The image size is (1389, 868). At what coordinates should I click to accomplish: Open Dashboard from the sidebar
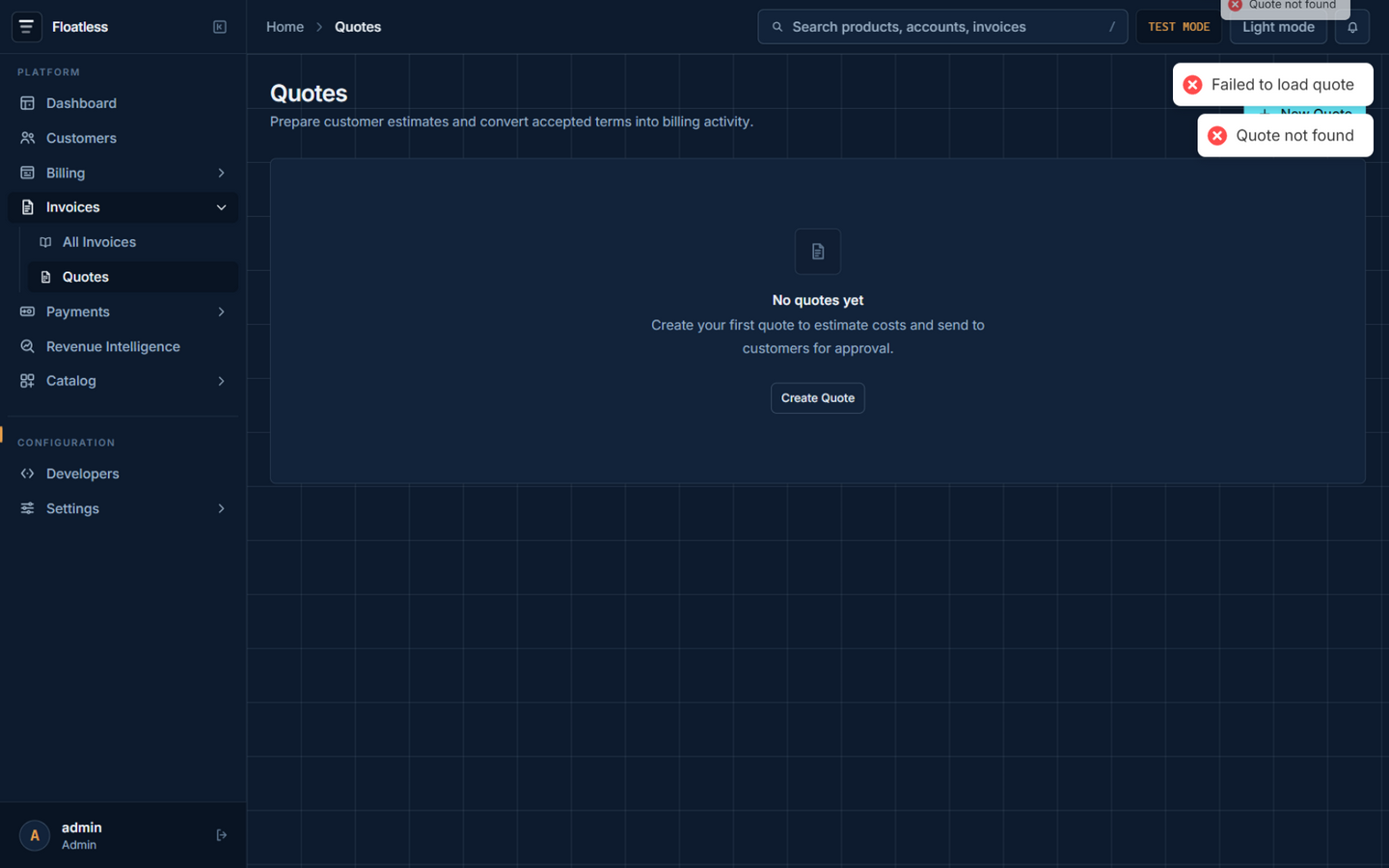(x=123, y=103)
